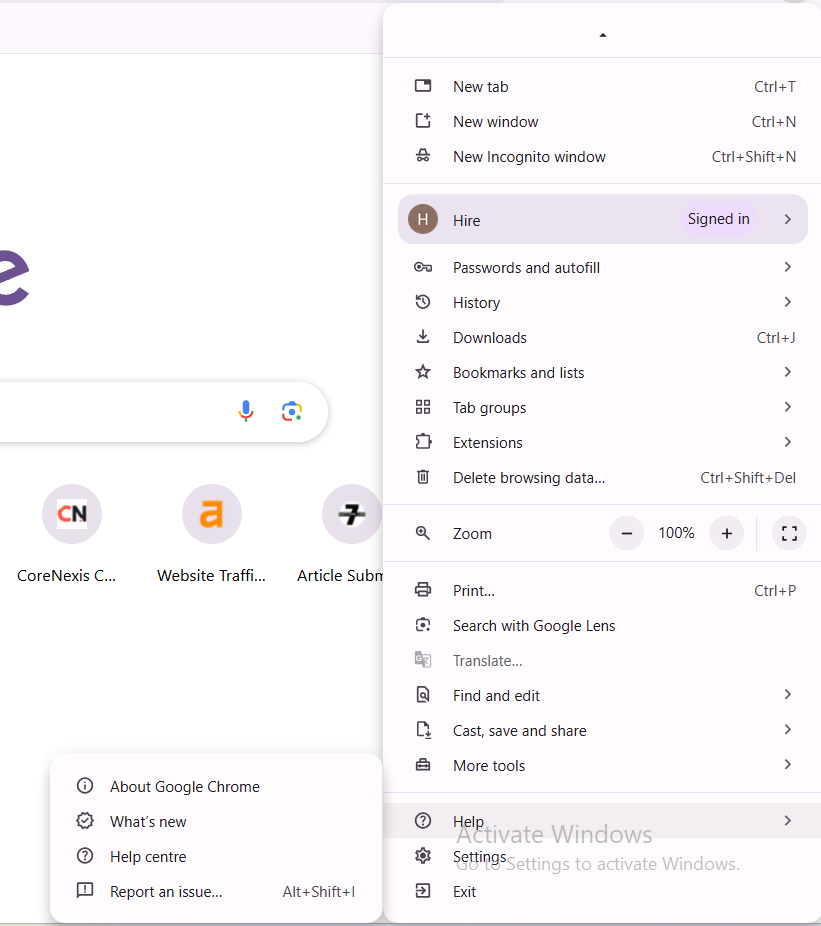
Task: Click the What's new badge icon
Action: [85, 820]
